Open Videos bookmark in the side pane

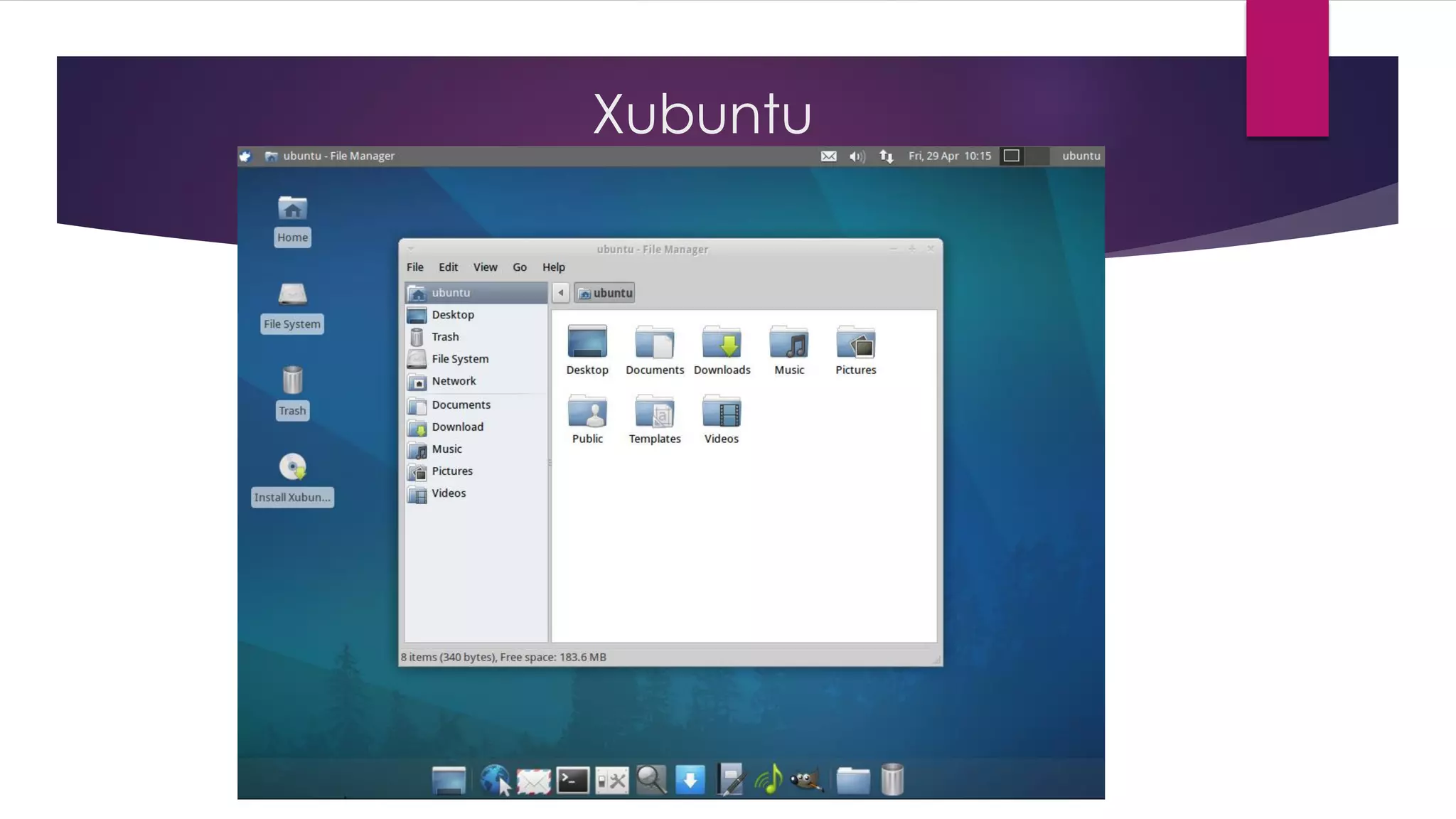tap(476, 493)
